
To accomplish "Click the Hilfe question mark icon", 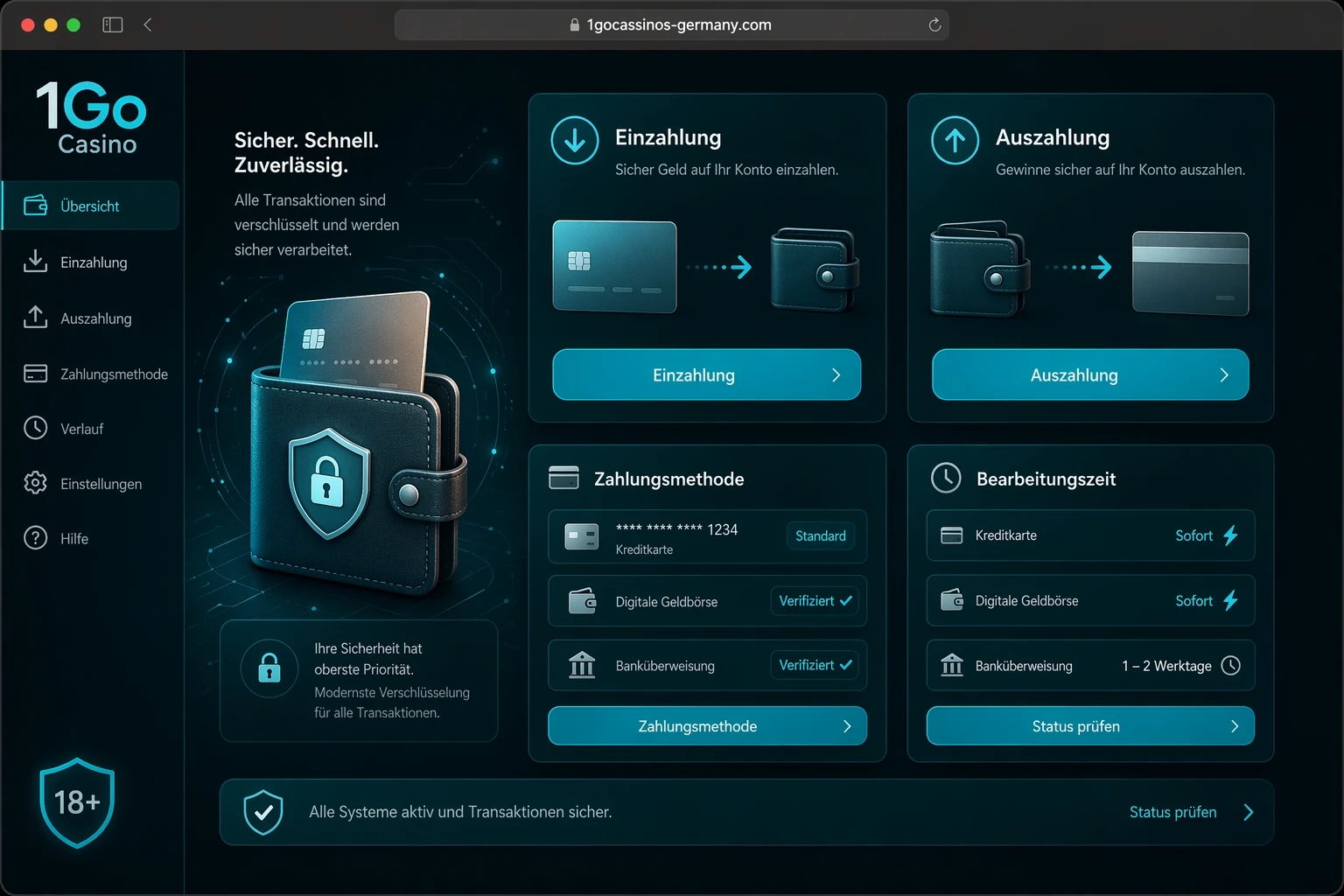I will pos(35,538).
